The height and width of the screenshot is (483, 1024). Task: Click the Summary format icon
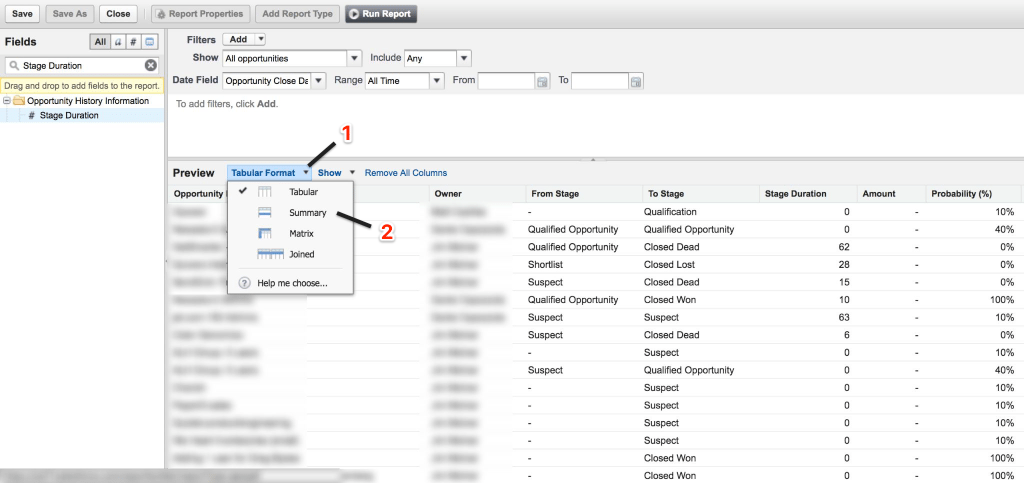pyautogui.click(x=264, y=212)
